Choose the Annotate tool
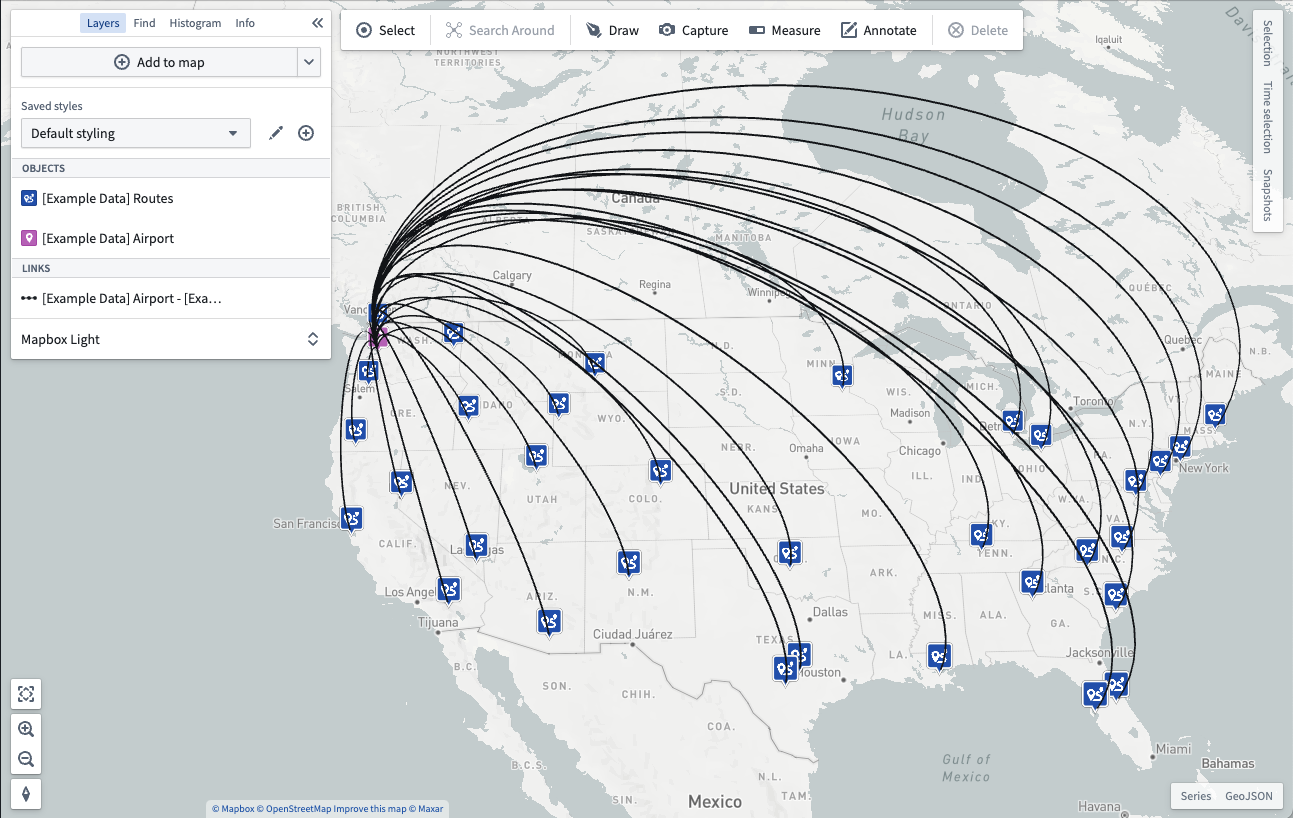This screenshot has width=1293, height=818. (x=879, y=30)
